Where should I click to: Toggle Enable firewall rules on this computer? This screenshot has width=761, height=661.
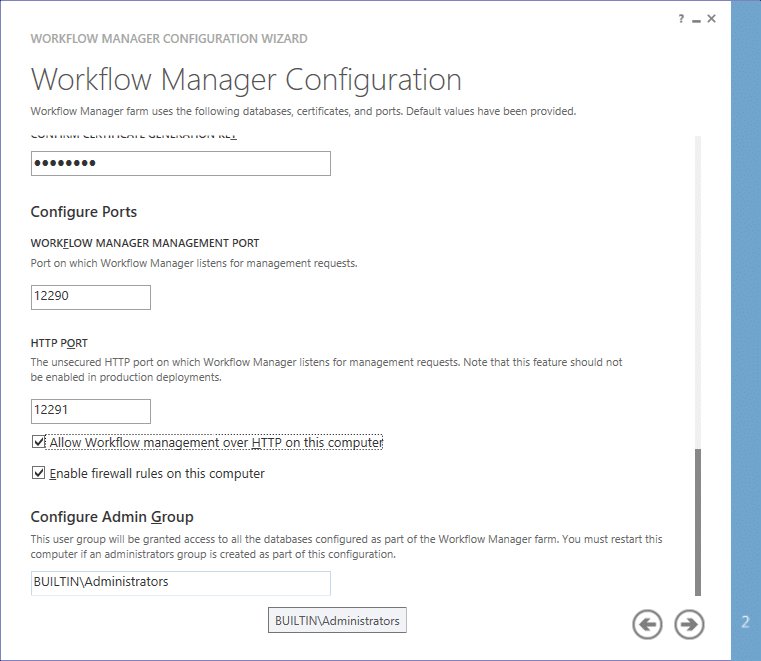(x=38, y=473)
